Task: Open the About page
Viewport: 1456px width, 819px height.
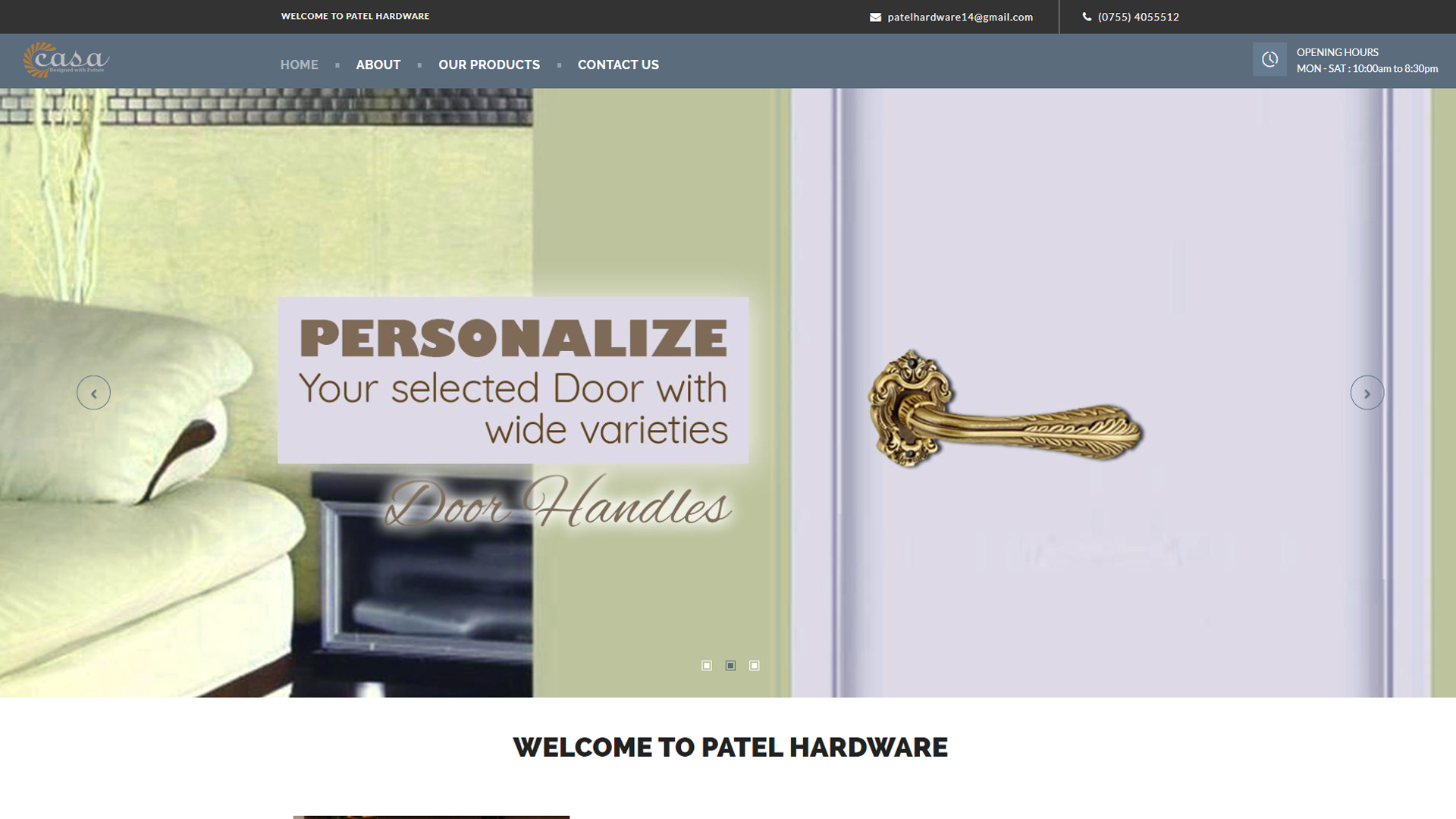Action: [x=378, y=65]
